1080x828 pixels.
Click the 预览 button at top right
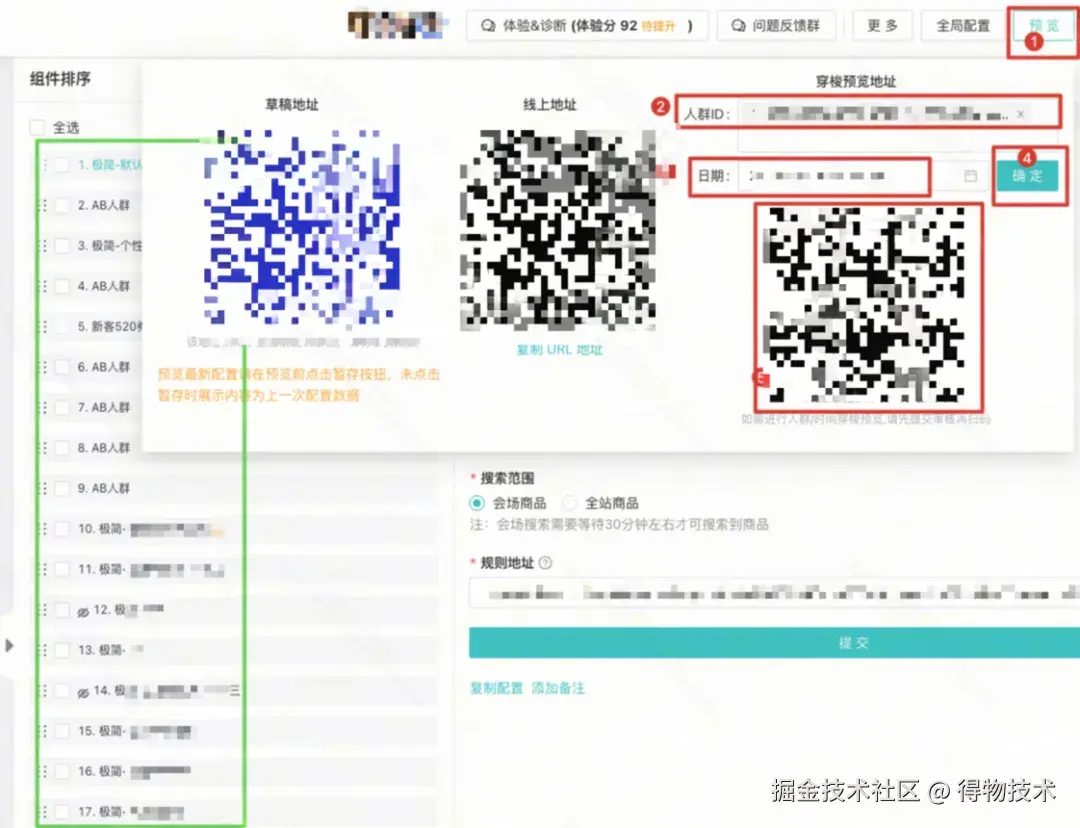1043,26
